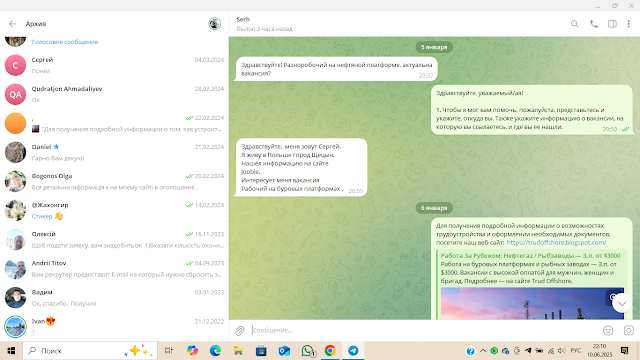Image resolution: width=640 pixels, height=360 pixels.
Task: Click Bogonos Olga's profile photo
Action: point(15,181)
